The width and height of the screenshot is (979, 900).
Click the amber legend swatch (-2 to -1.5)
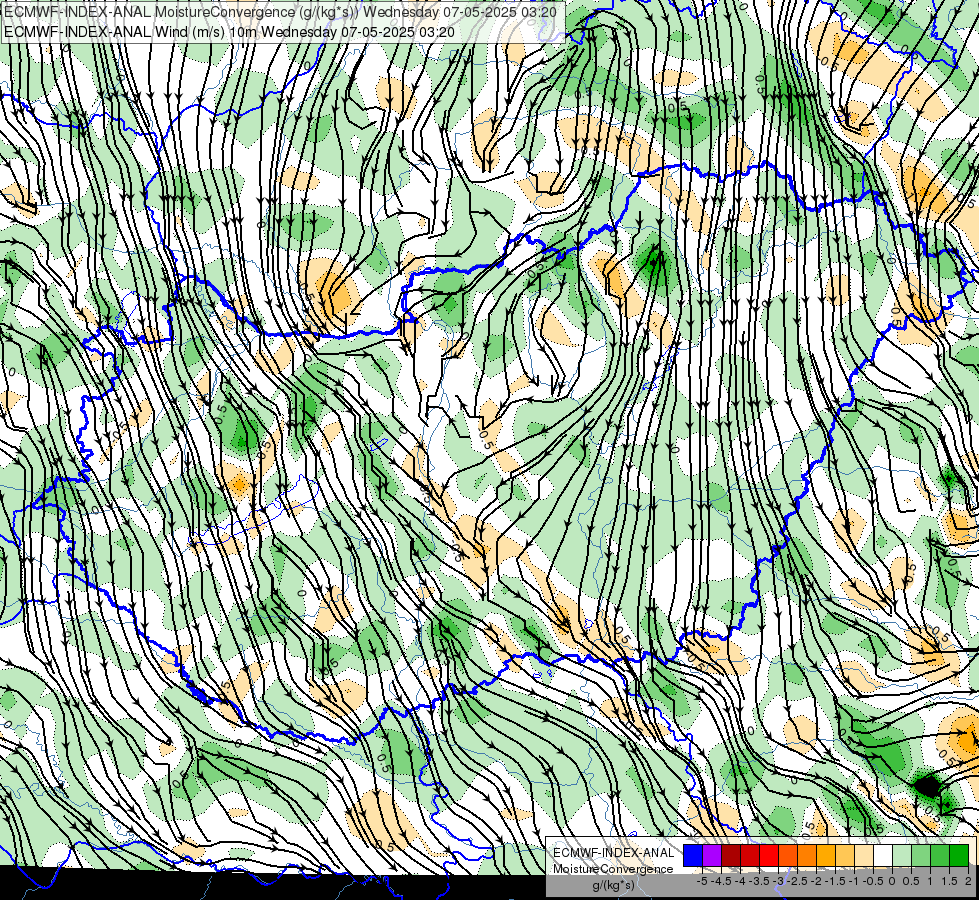(825, 855)
